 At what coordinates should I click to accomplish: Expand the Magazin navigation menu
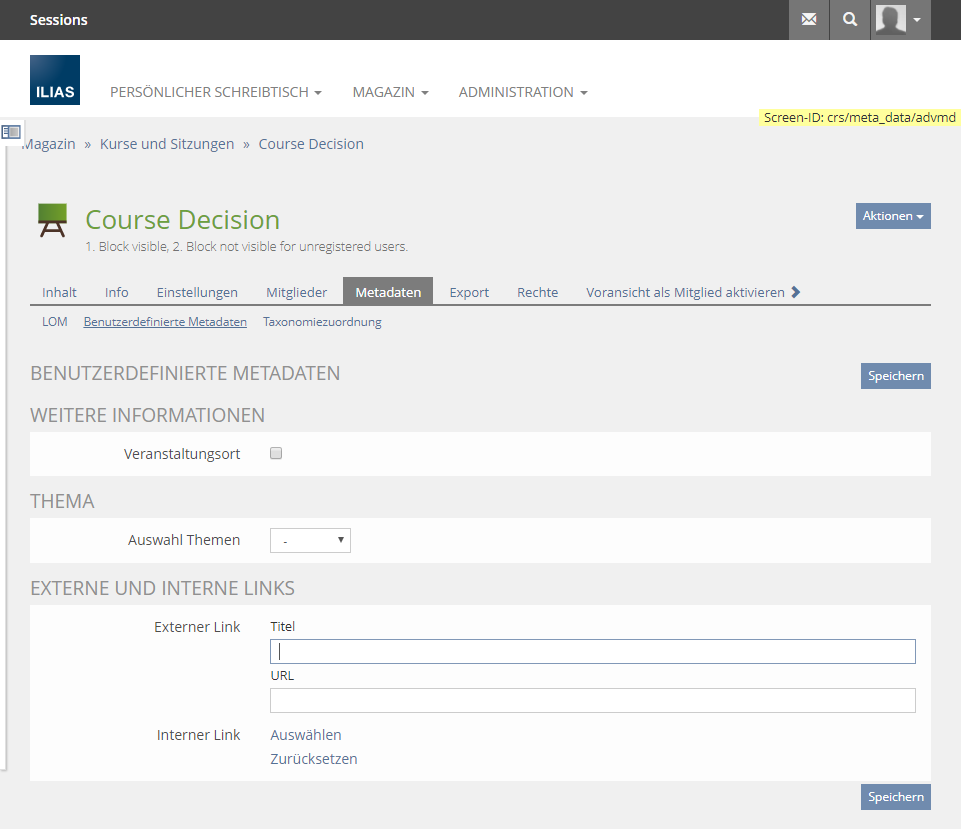(390, 92)
